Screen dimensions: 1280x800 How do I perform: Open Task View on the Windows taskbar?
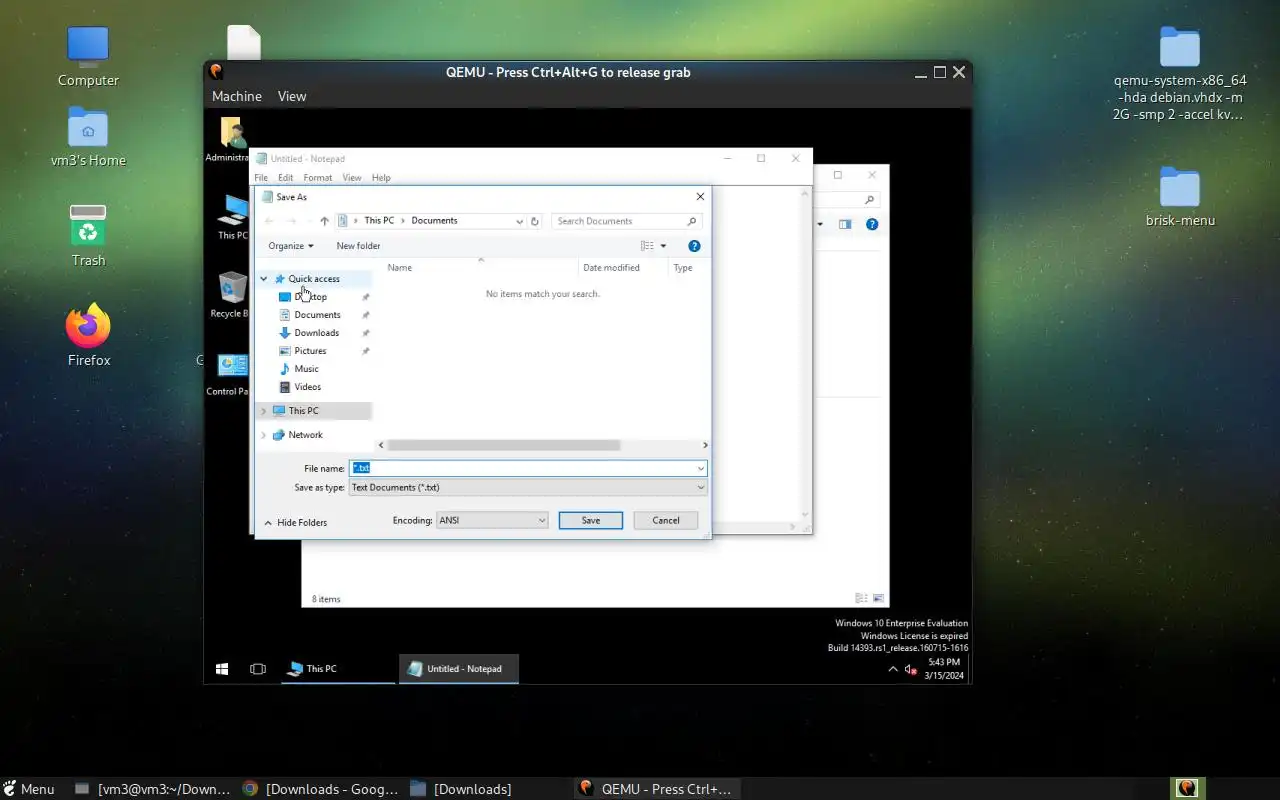point(258,669)
